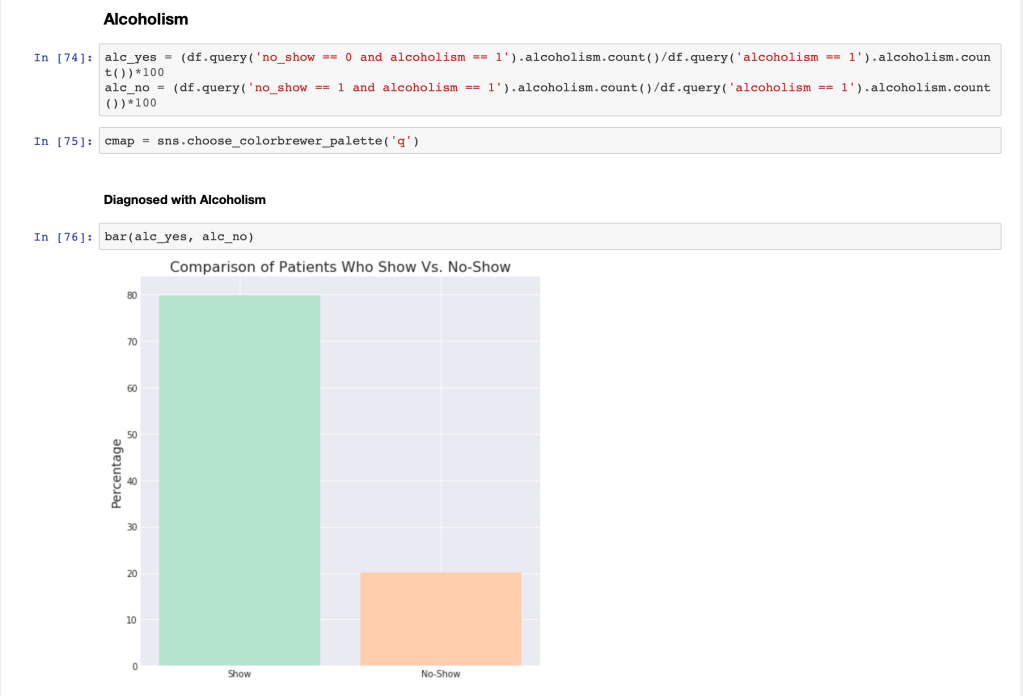Click the In [76] cell prompt
This screenshot has width=1023, height=696.
point(63,237)
